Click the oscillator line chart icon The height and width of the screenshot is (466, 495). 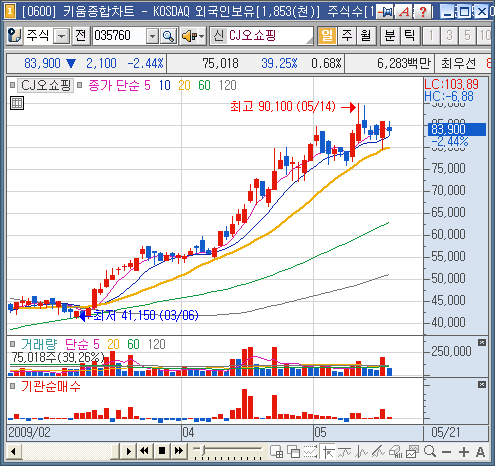click(362, 452)
